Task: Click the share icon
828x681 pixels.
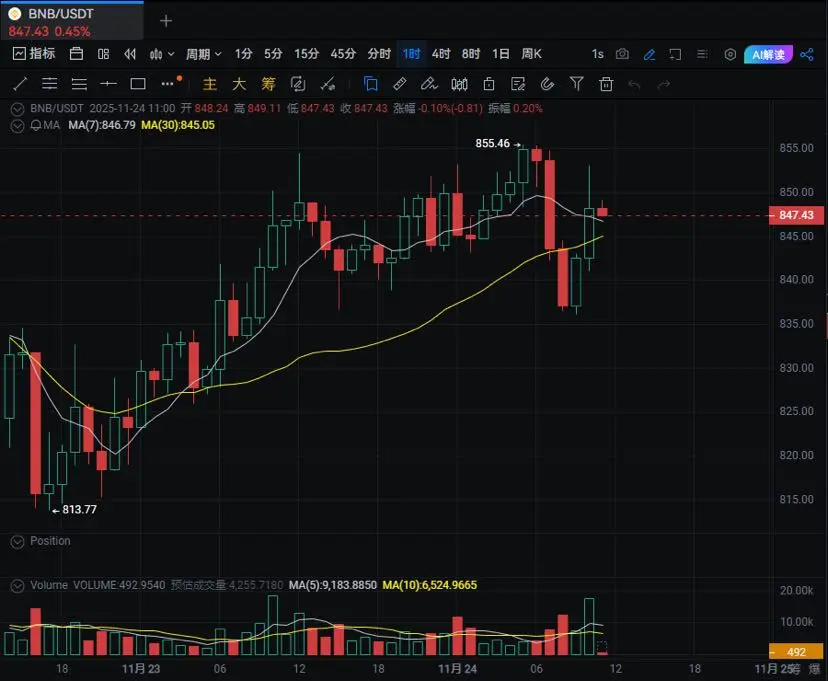Action: [x=807, y=54]
